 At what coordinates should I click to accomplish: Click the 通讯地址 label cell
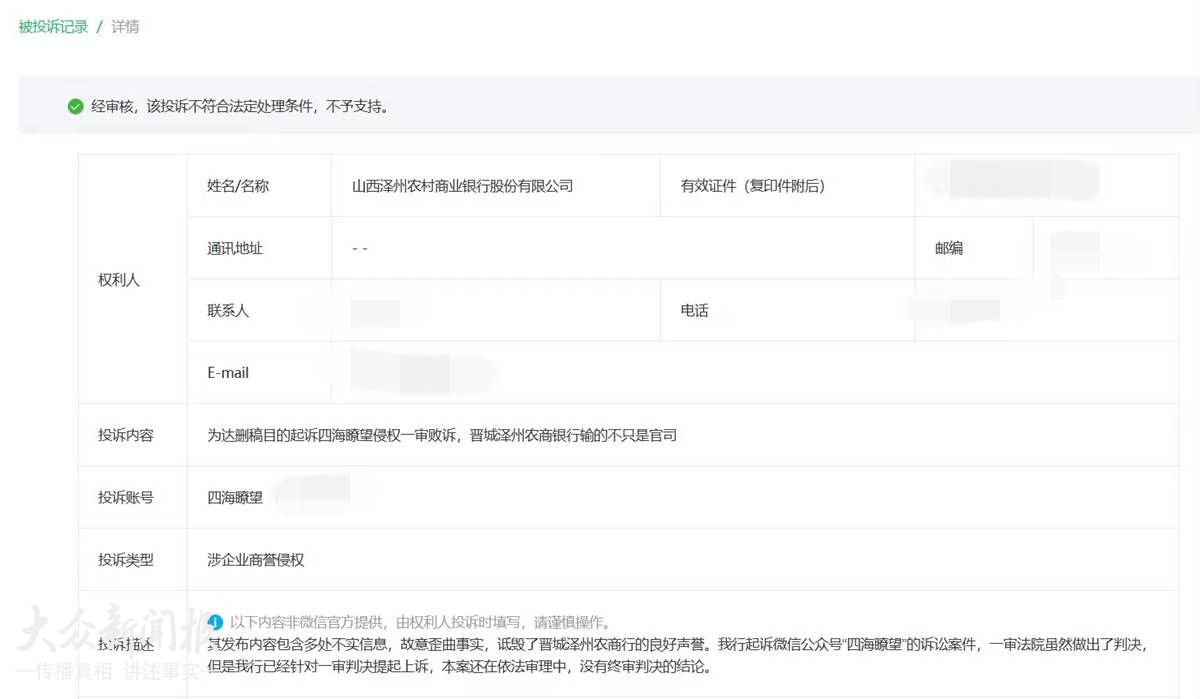(235, 248)
